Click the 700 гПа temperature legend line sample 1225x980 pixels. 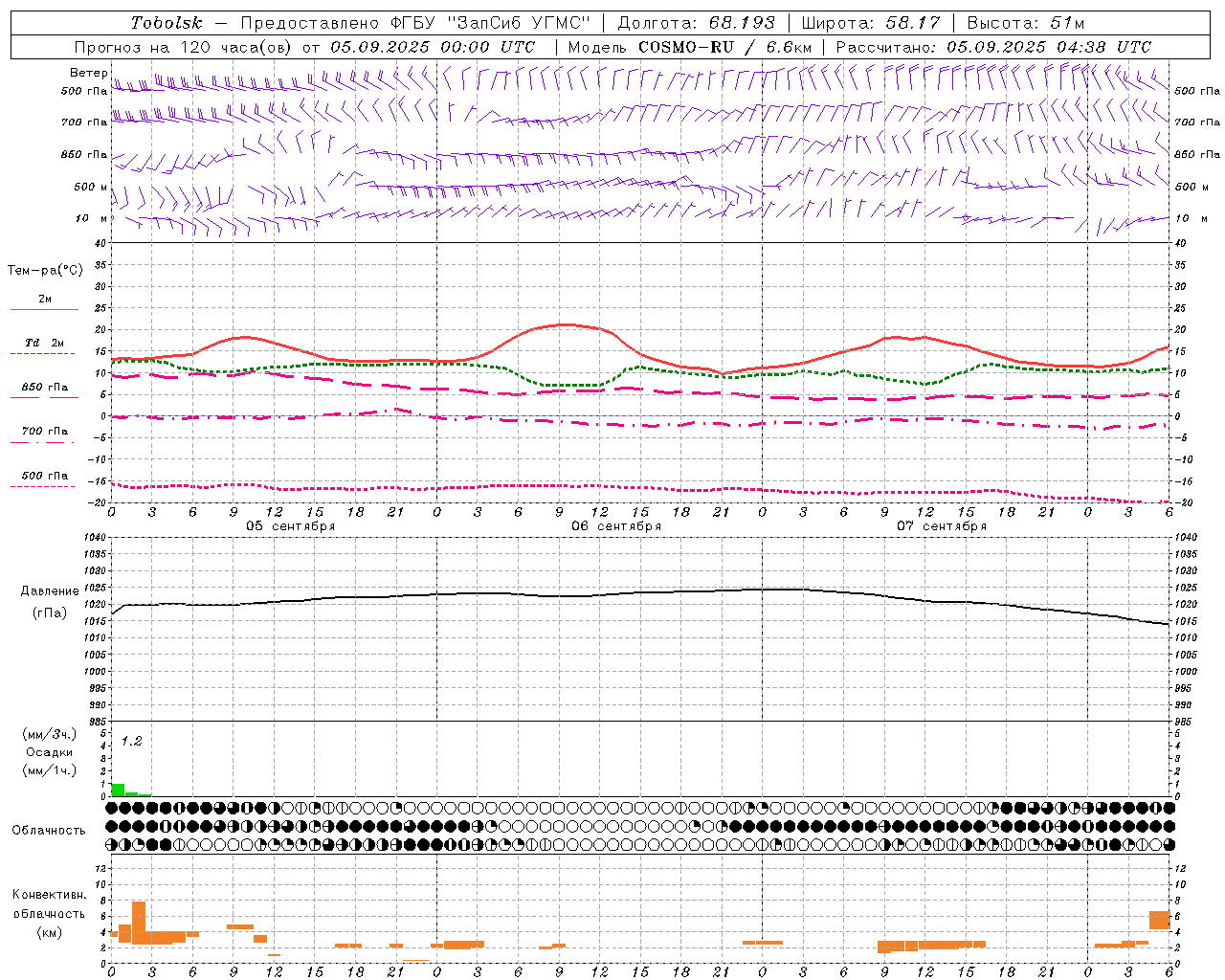tap(42, 442)
